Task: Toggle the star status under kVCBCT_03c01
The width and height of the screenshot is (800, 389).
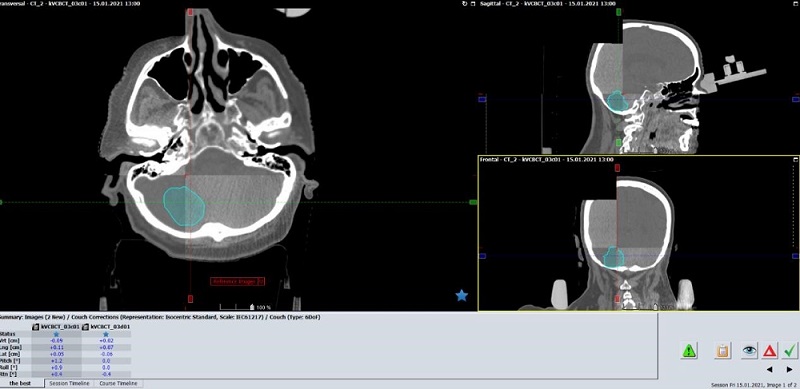Action: tap(56, 333)
